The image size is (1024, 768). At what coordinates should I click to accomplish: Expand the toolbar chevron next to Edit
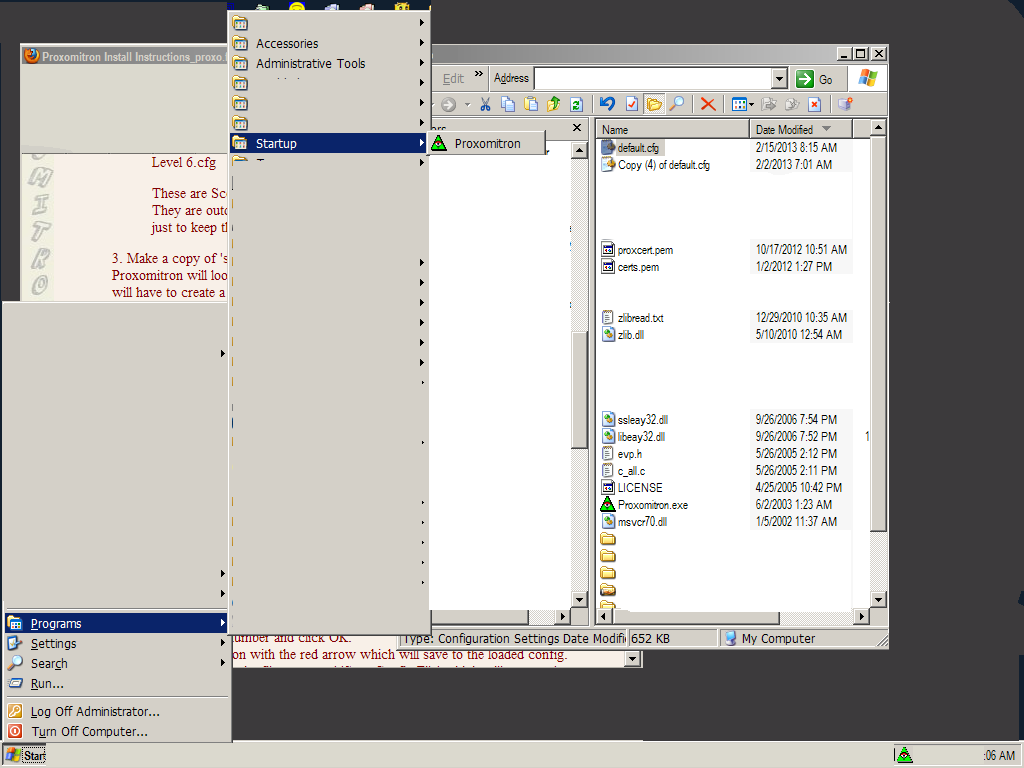pyautogui.click(x=479, y=74)
